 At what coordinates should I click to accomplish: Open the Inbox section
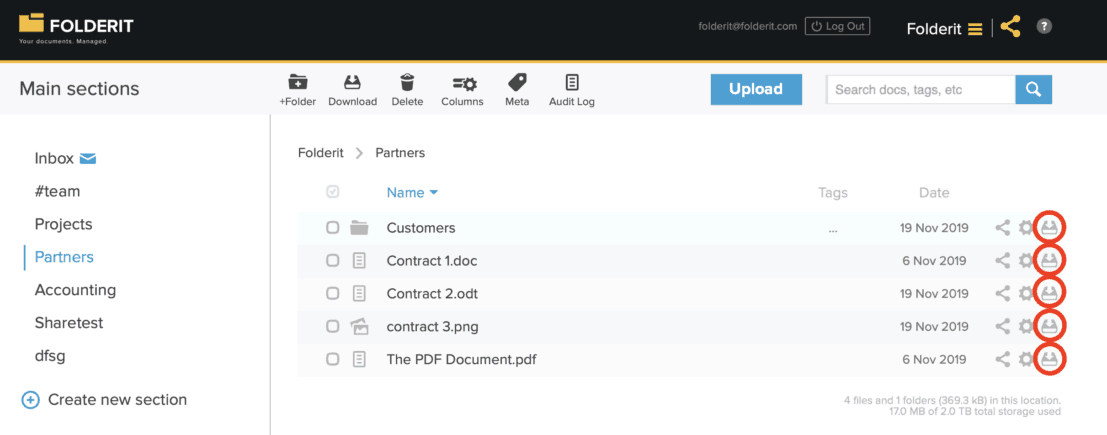[x=54, y=158]
